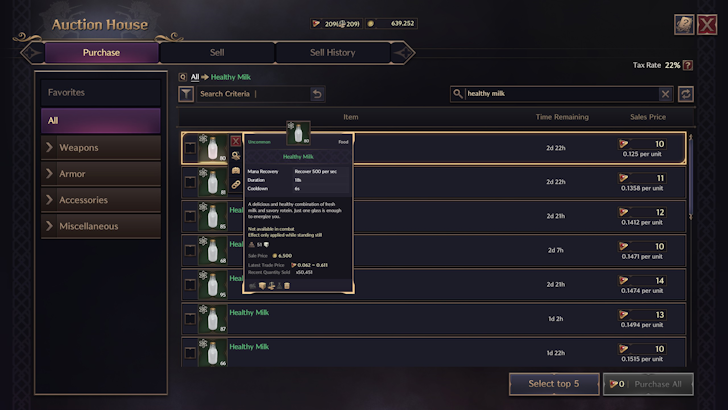728x410 pixels.
Task: Expand the Weapons category
Action: point(100,148)
